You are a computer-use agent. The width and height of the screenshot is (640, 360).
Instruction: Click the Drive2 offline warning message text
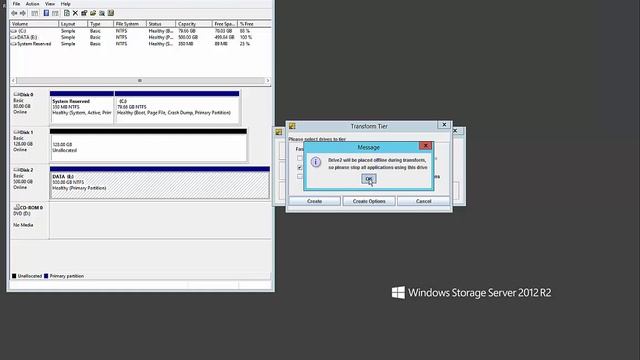click(378, 164)
